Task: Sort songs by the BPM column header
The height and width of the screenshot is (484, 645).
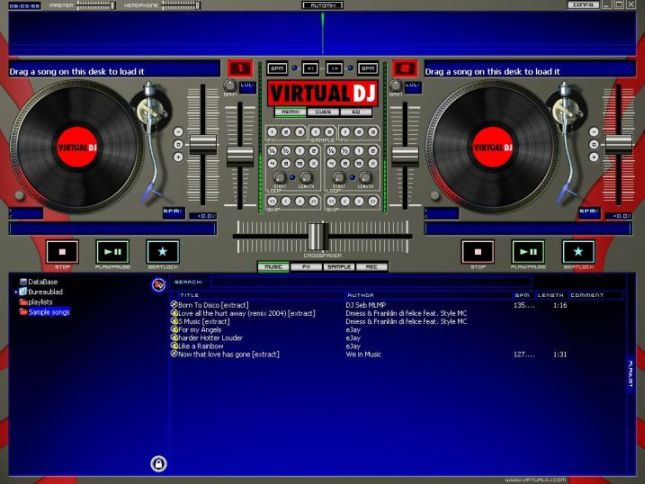Action: click(524, 295)
